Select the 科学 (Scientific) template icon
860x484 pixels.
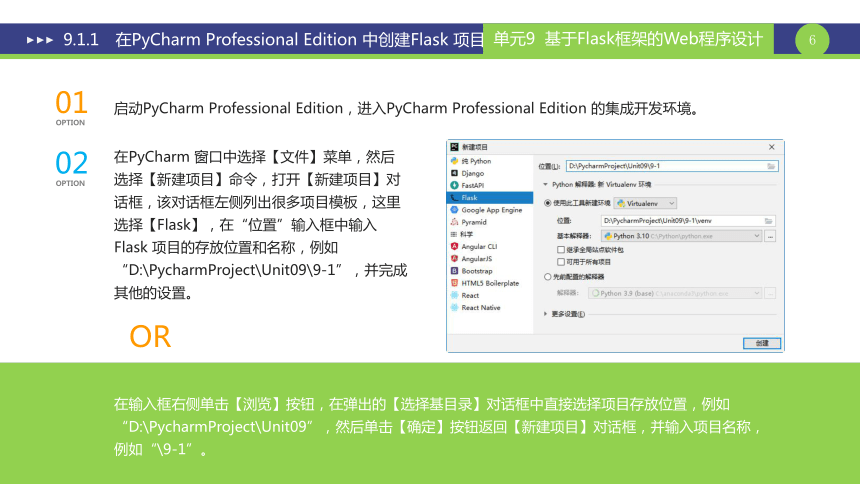(454, 234)
